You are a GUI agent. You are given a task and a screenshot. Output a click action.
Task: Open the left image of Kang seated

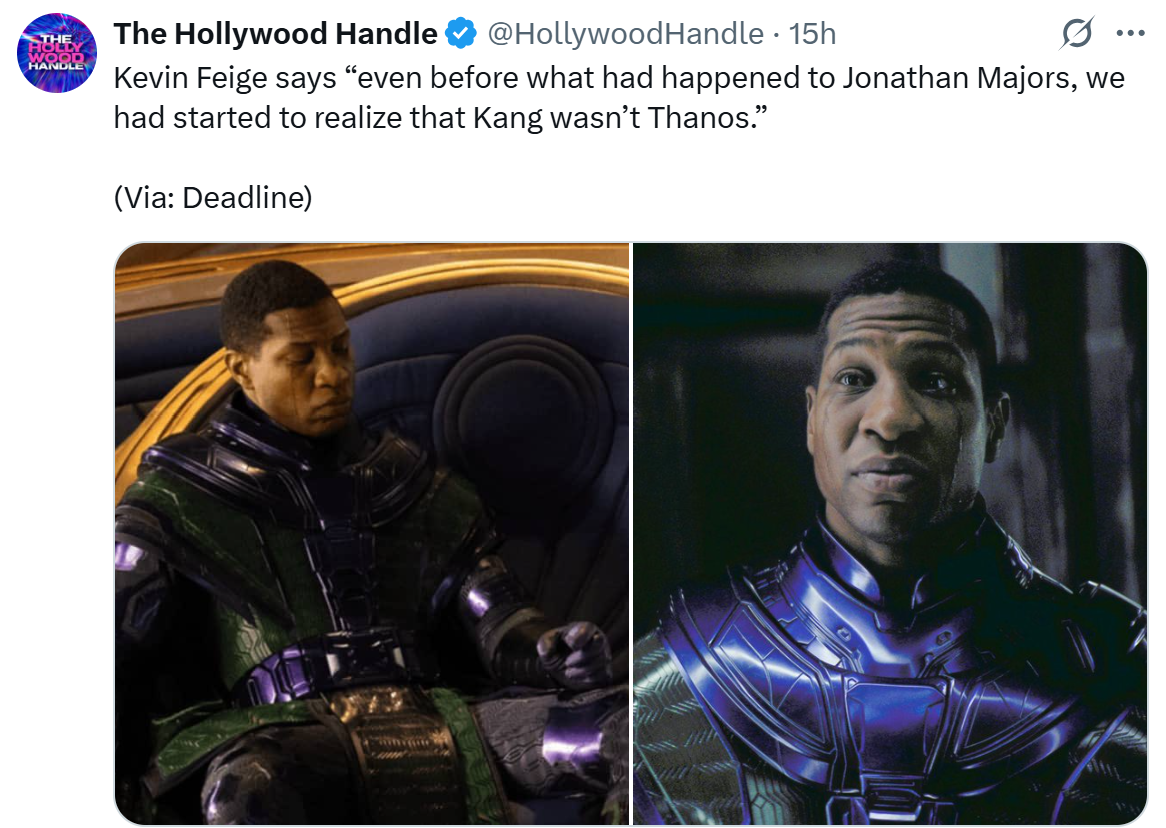point(372,533)
